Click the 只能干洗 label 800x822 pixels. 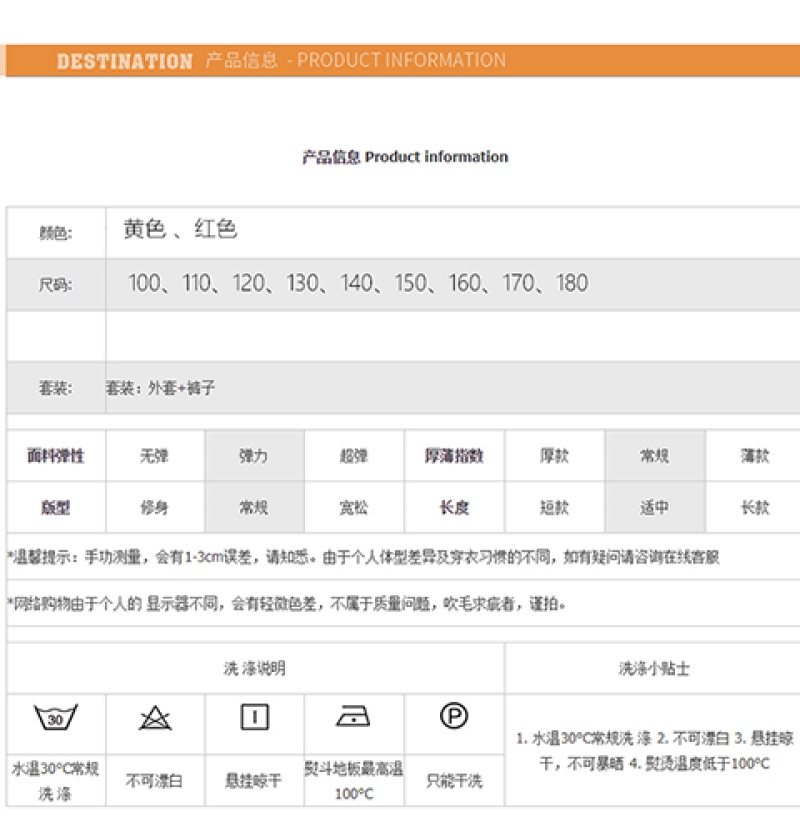pyautogui.click(x=454, y=780)
